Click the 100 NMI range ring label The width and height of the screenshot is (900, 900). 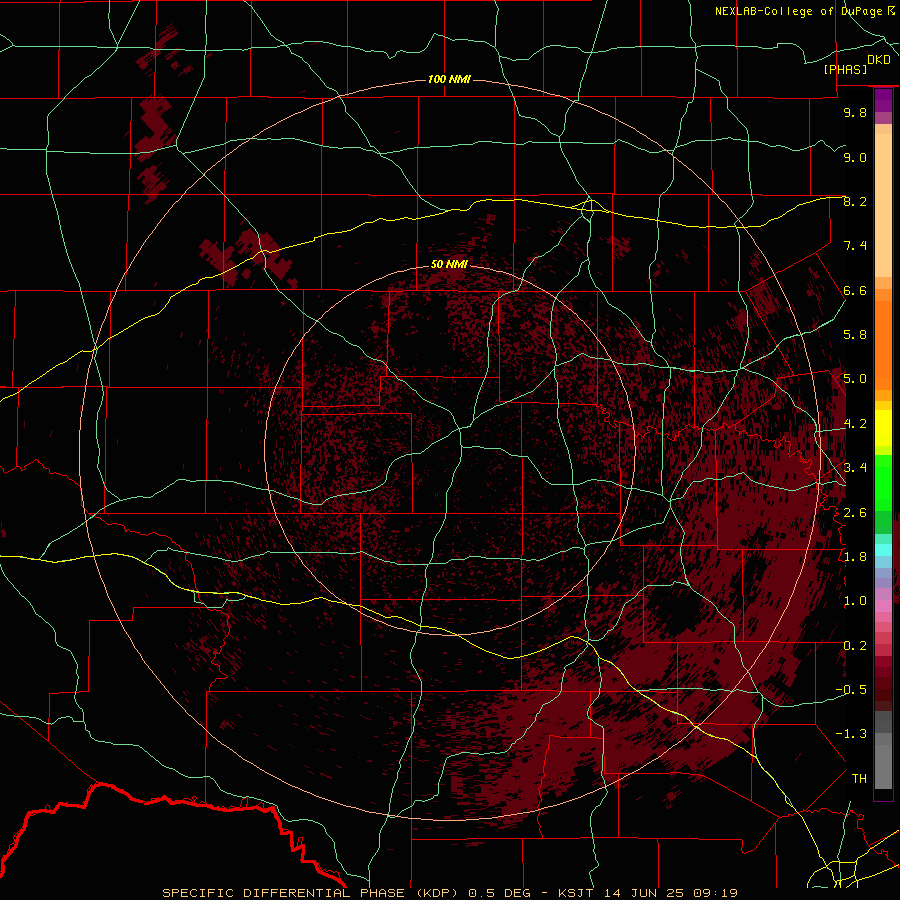click(449, 79)
